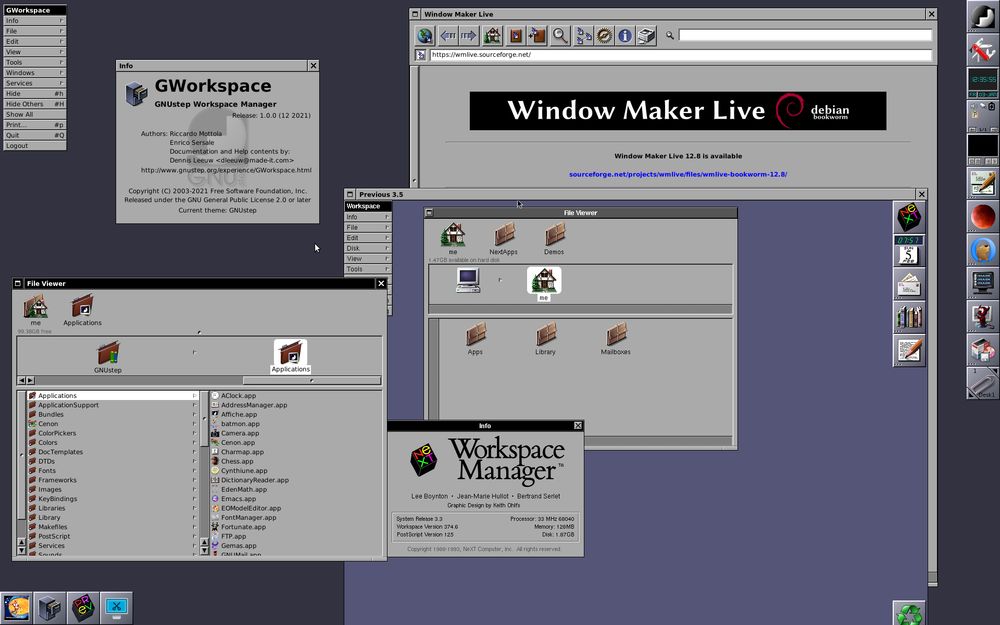Click the package boxes dock icon
Image resolution: width=1000 pixels, height=625 pixels.
[x=983, y=349]
